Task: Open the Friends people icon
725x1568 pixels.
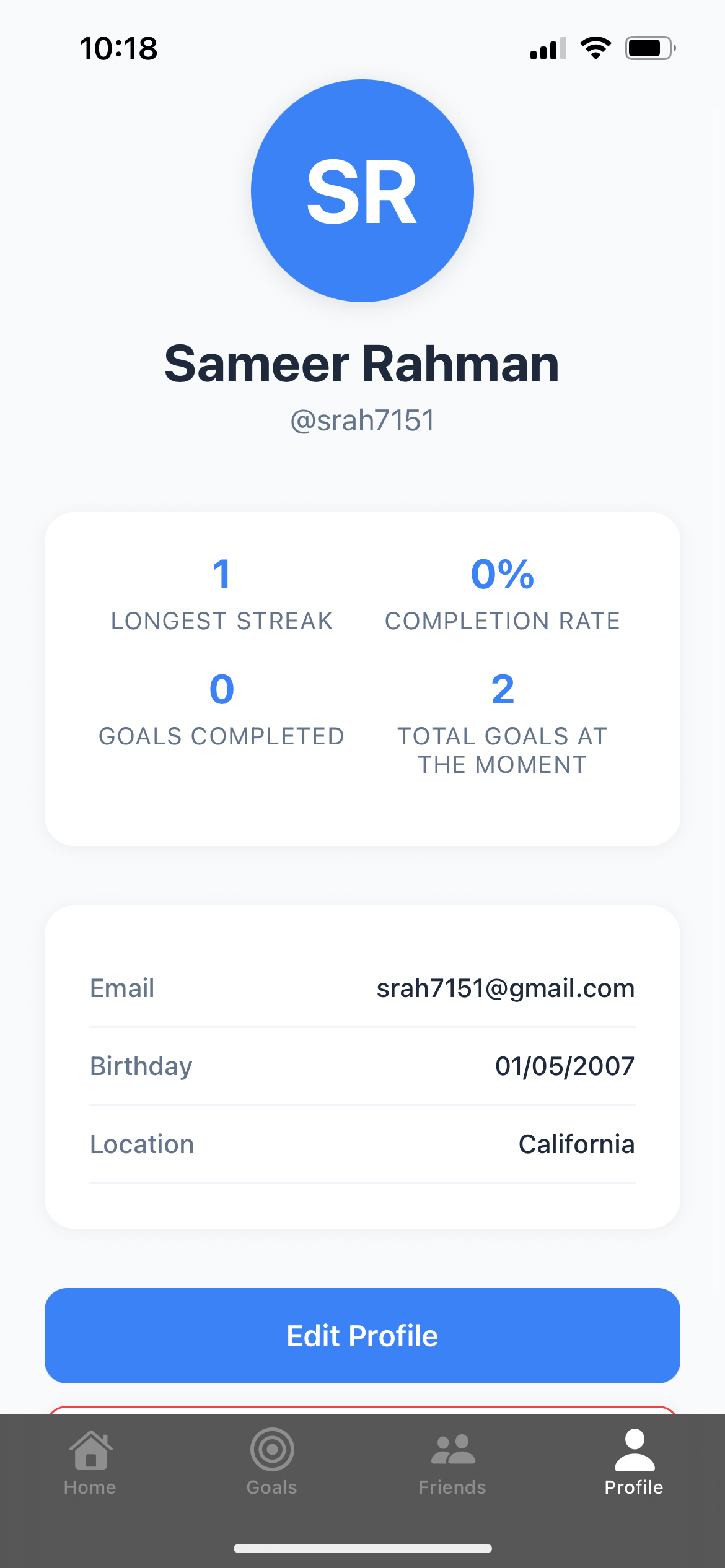Action: click(x=453, y=1450)
